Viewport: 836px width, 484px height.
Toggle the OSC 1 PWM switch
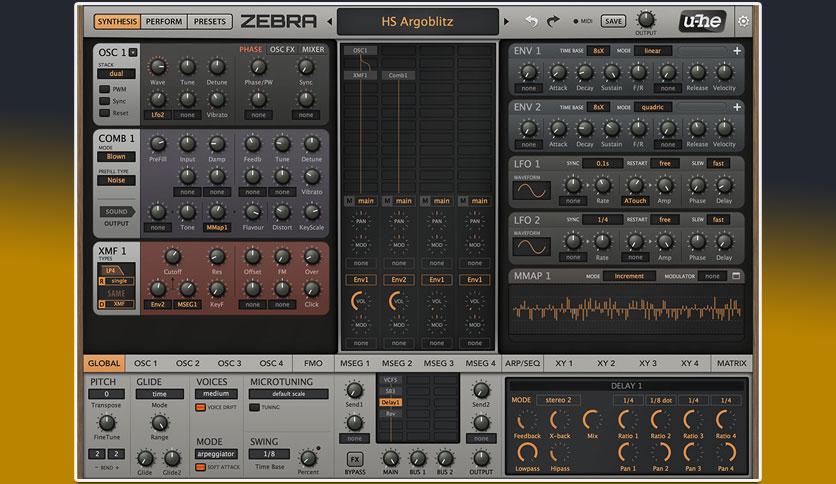pos(104,89)
